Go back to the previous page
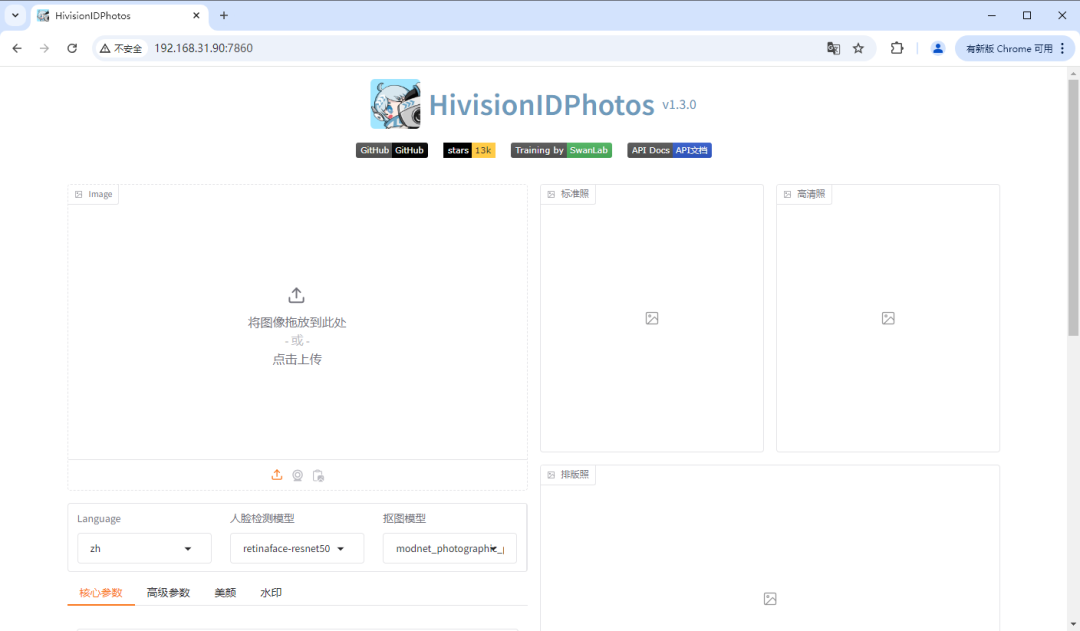 (17, 48)
